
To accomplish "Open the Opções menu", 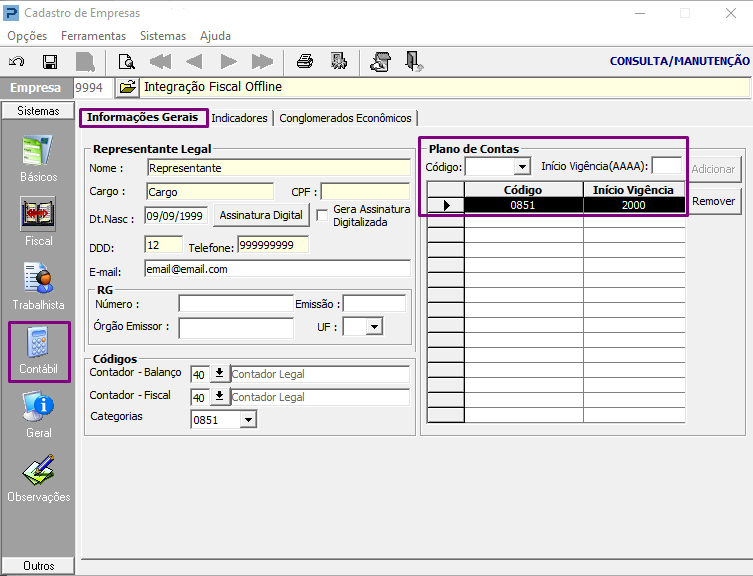I will (27, 36).
